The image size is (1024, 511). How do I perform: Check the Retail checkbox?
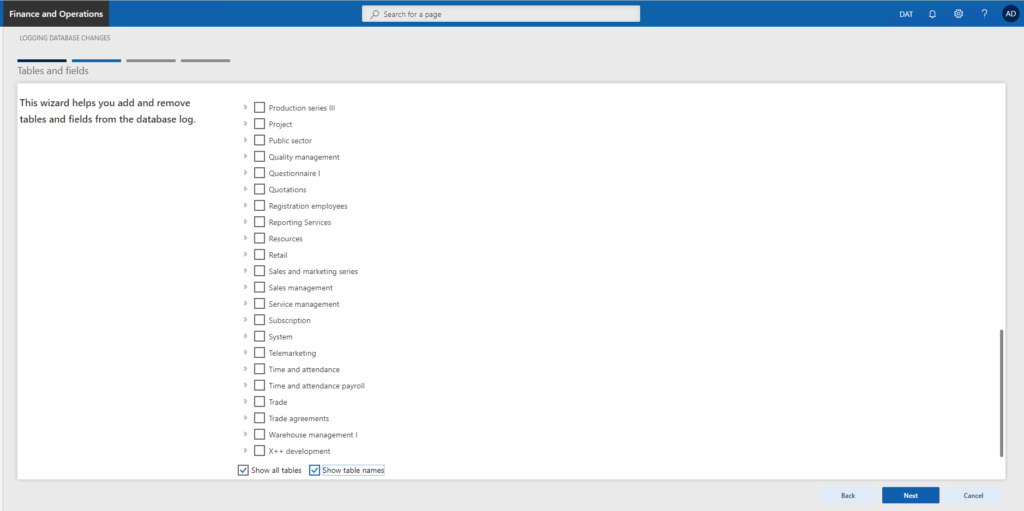point(259,255)
